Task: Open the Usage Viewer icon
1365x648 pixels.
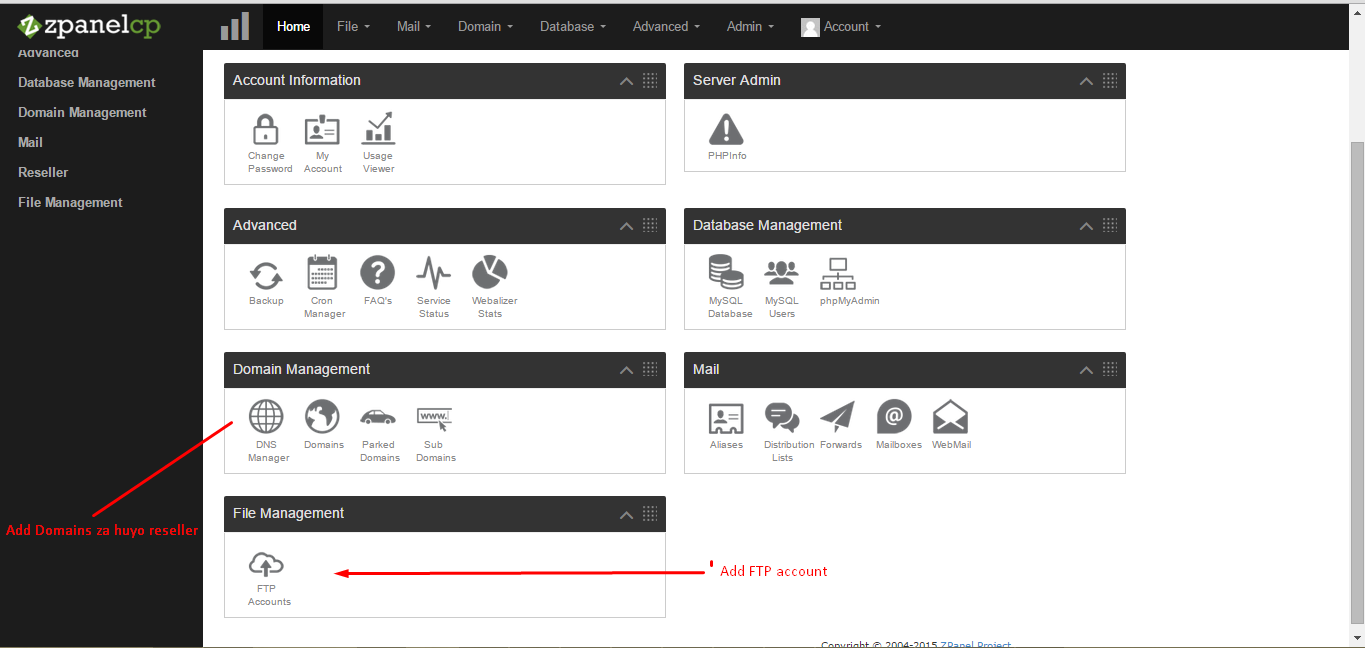Action: coord(378,130)
